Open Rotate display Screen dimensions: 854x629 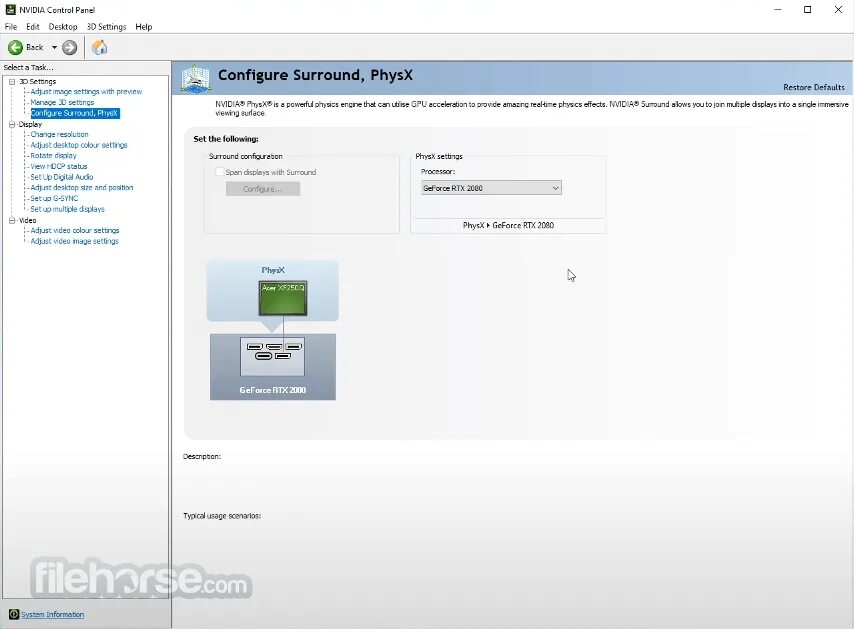[x=53, y=155]
